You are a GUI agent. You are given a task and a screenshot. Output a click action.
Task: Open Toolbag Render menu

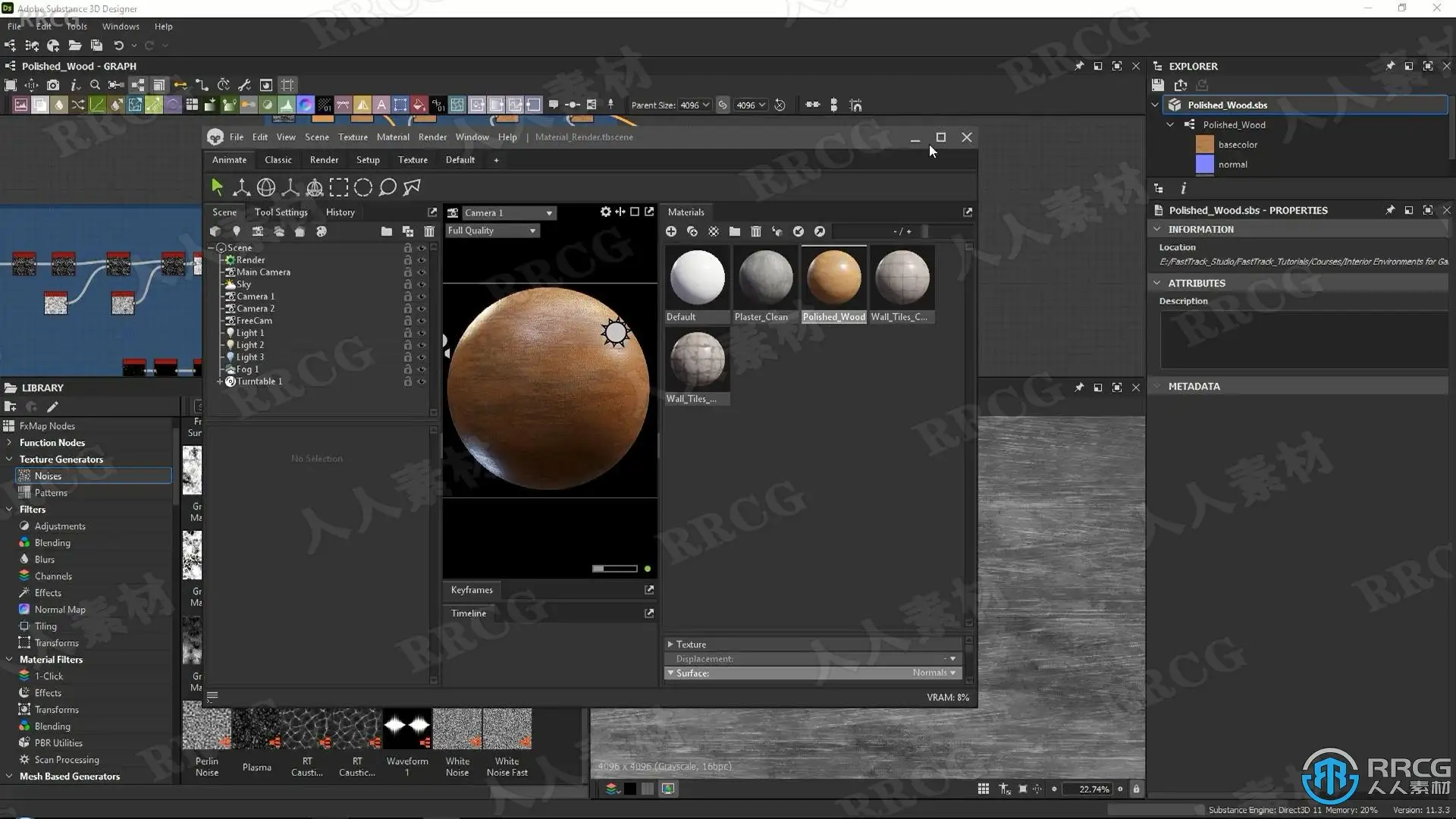[x=432, y=137]
